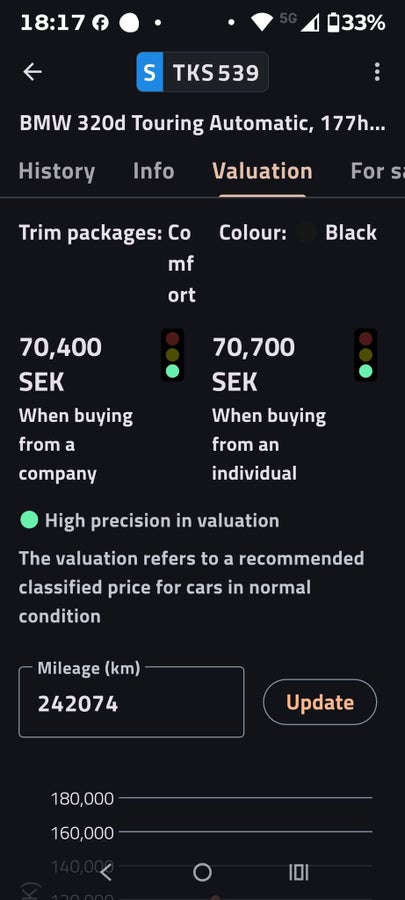Open Android recent apps button
Image resolution: width=405 pixels, height=900 pixels.
pyautogui.click(x=298, y=872)
